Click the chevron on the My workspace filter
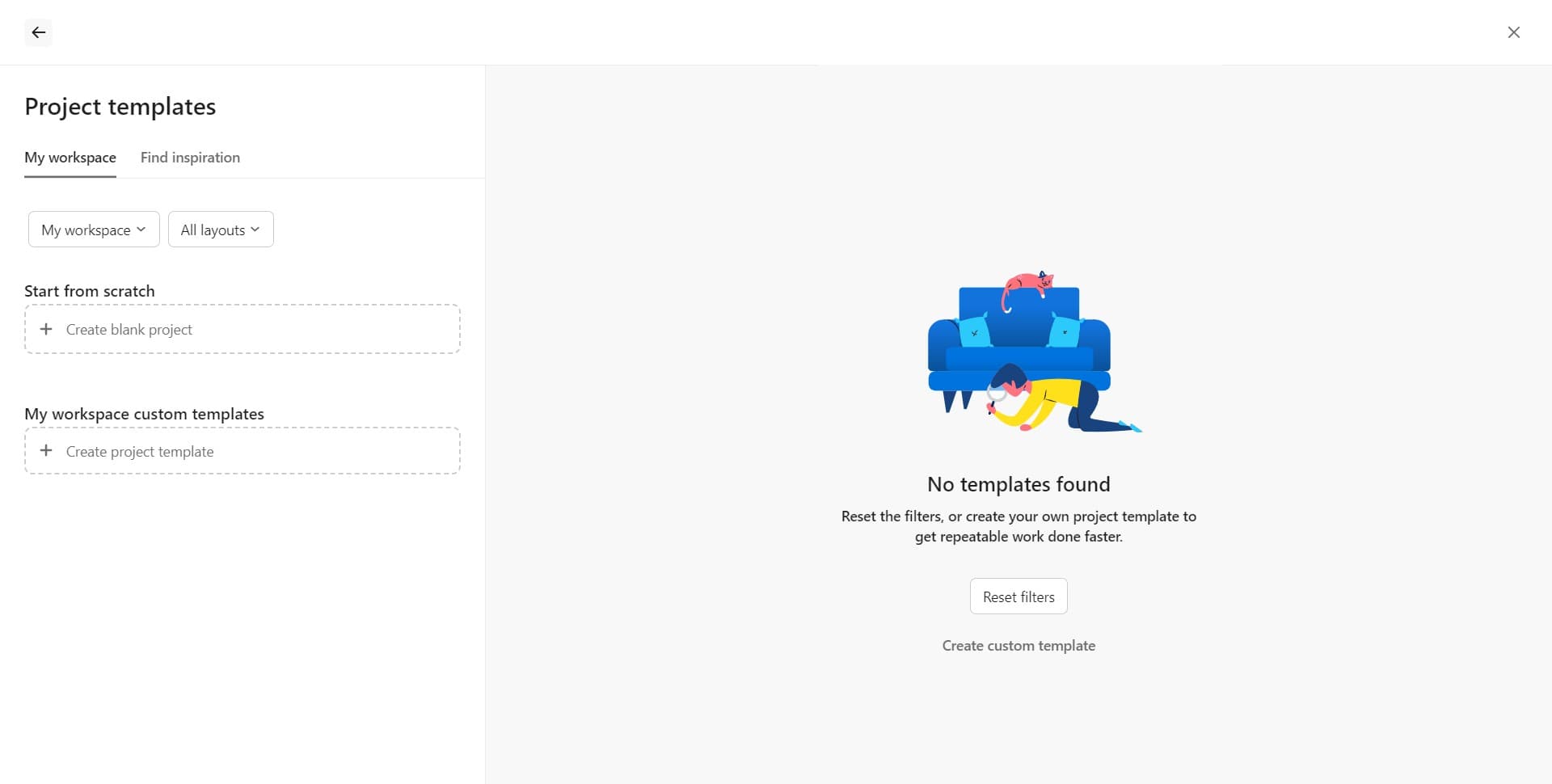This screenshot has height=784, width=1552. tap(142, 229)
